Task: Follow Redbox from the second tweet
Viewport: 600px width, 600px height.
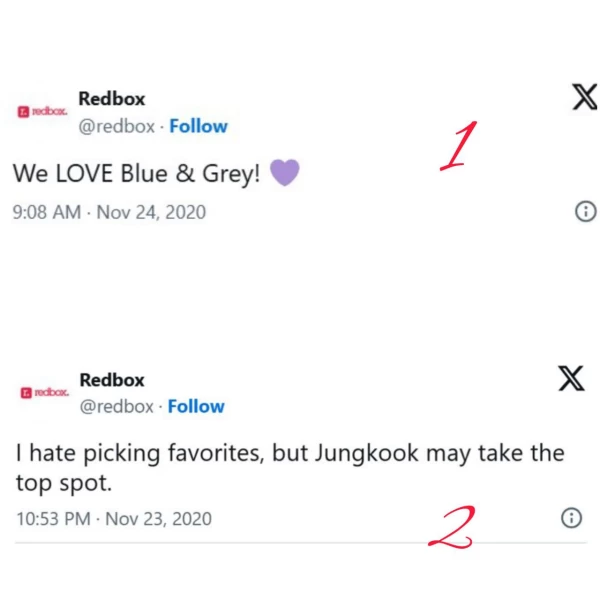Action: click(196, 406)
